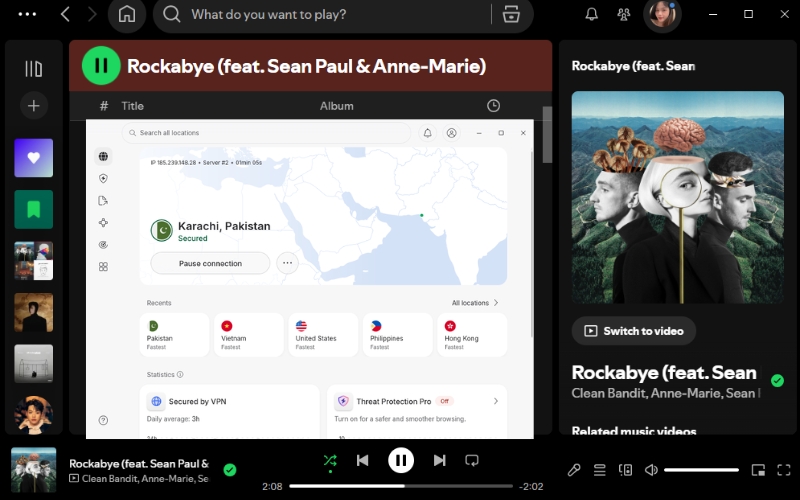800x500 pixels.
Task: Pause playback in bottom player
Action: (401, 461)
